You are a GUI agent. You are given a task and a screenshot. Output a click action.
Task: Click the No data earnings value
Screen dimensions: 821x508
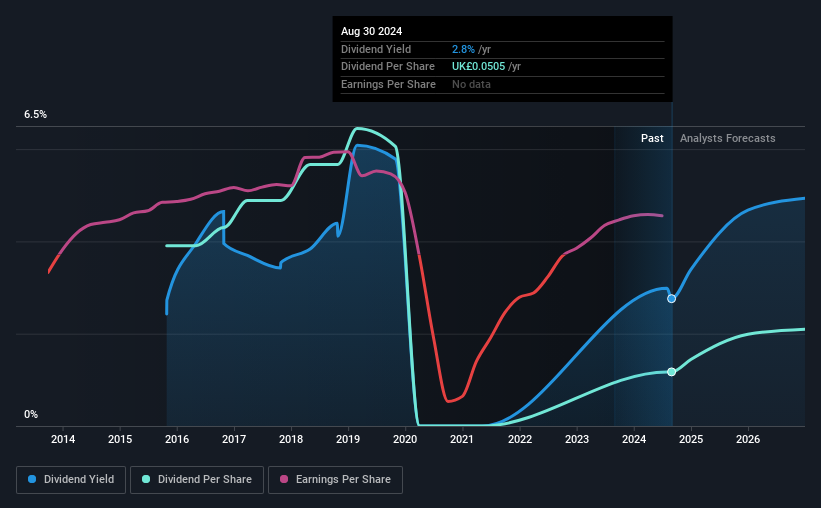coord(471,84)
